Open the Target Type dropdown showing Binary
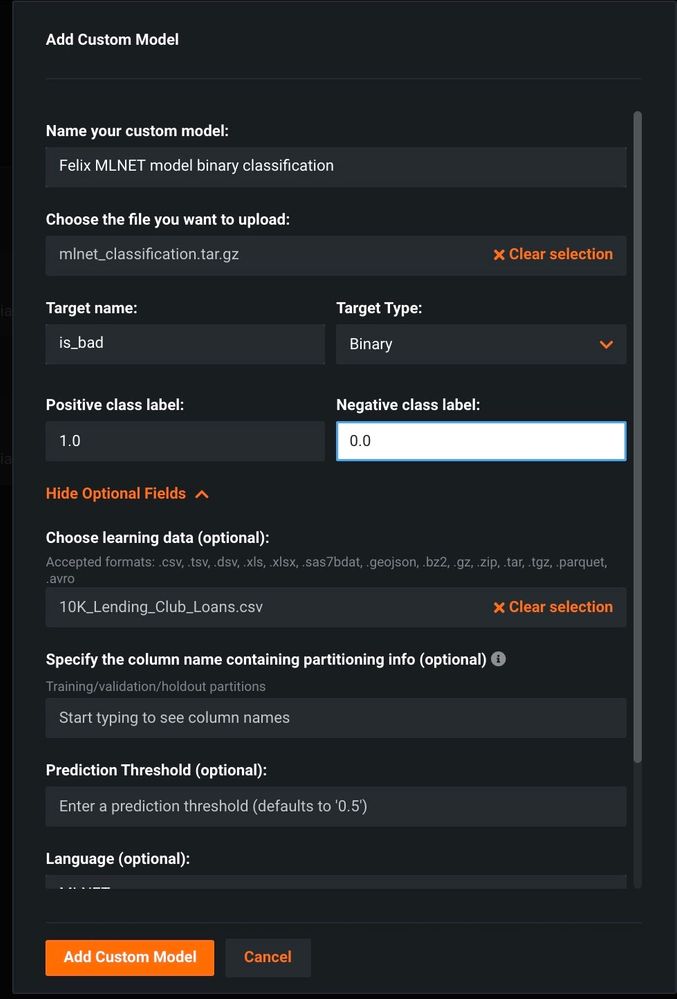The width and height of the screenshot is (677, 999). (x=480, y=344)
